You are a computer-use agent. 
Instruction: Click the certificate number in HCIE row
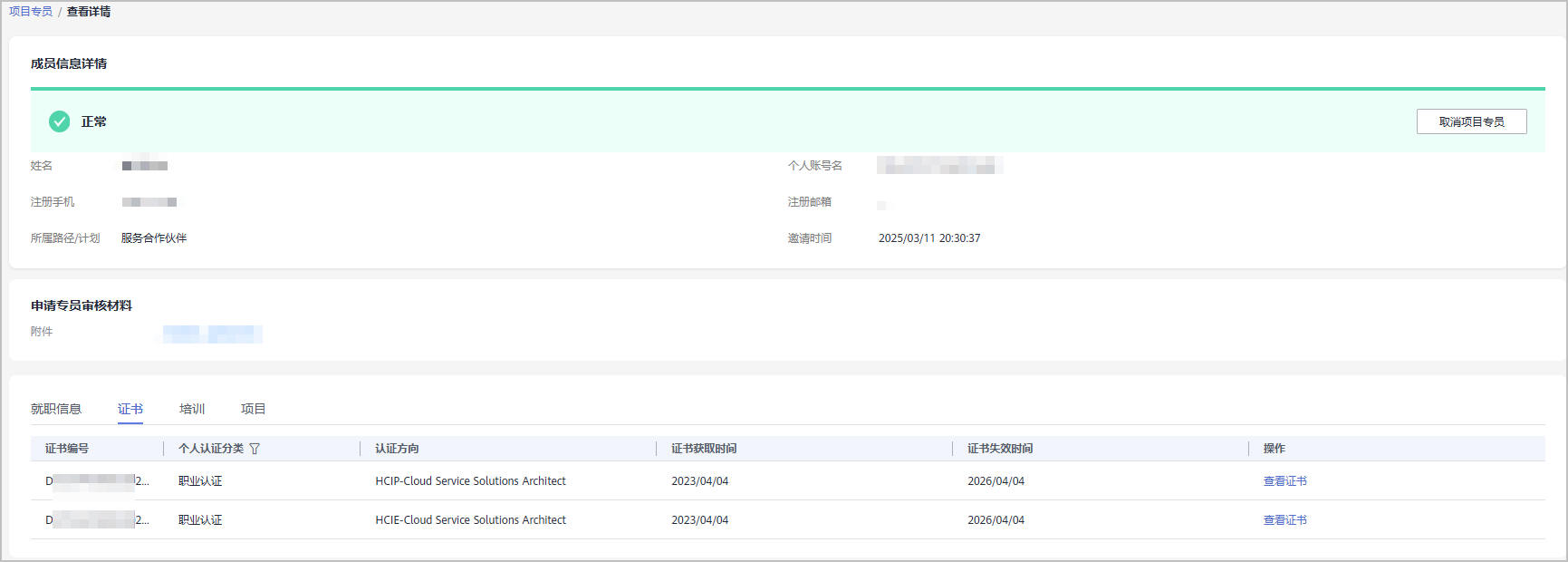pyautogui.click(x=97, y=520)
